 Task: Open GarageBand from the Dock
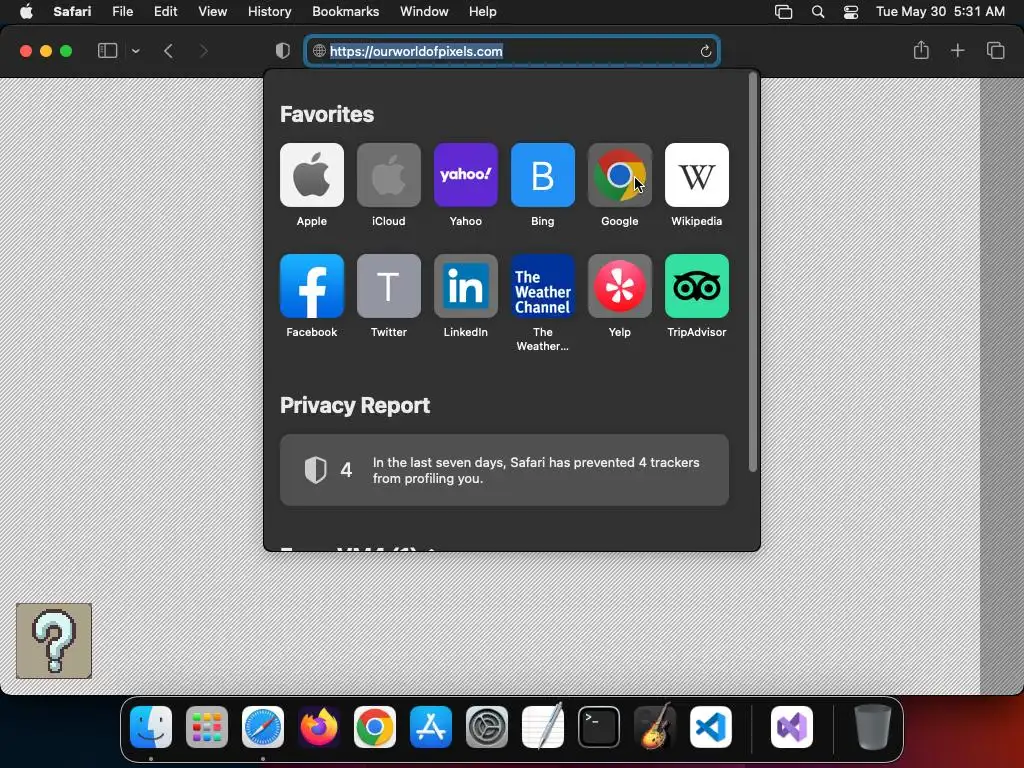[655, 727]
